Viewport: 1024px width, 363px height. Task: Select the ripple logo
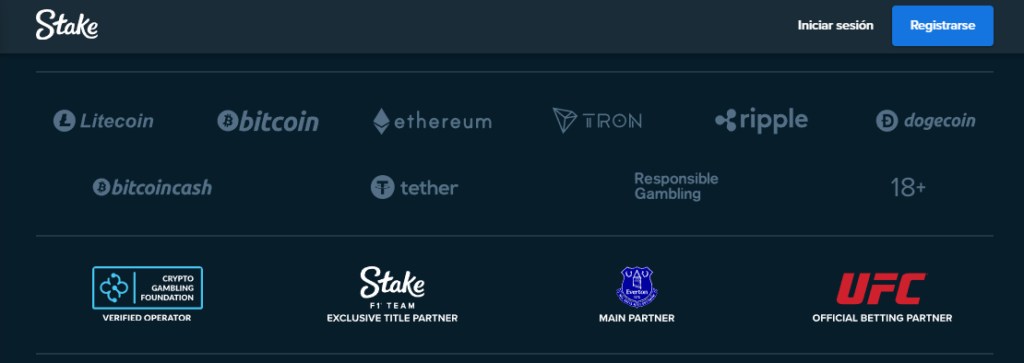coord(761,121)
